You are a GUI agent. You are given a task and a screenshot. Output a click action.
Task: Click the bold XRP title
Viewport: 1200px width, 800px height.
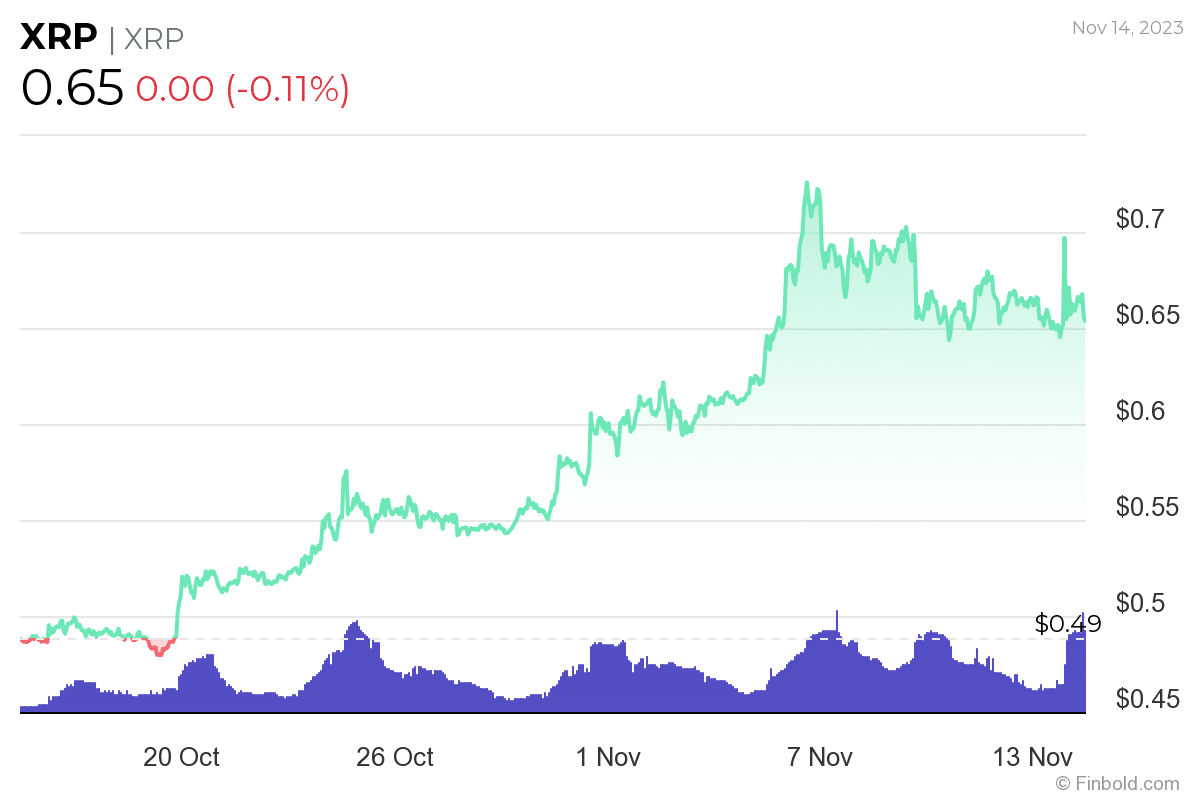(x=59, y=38)
